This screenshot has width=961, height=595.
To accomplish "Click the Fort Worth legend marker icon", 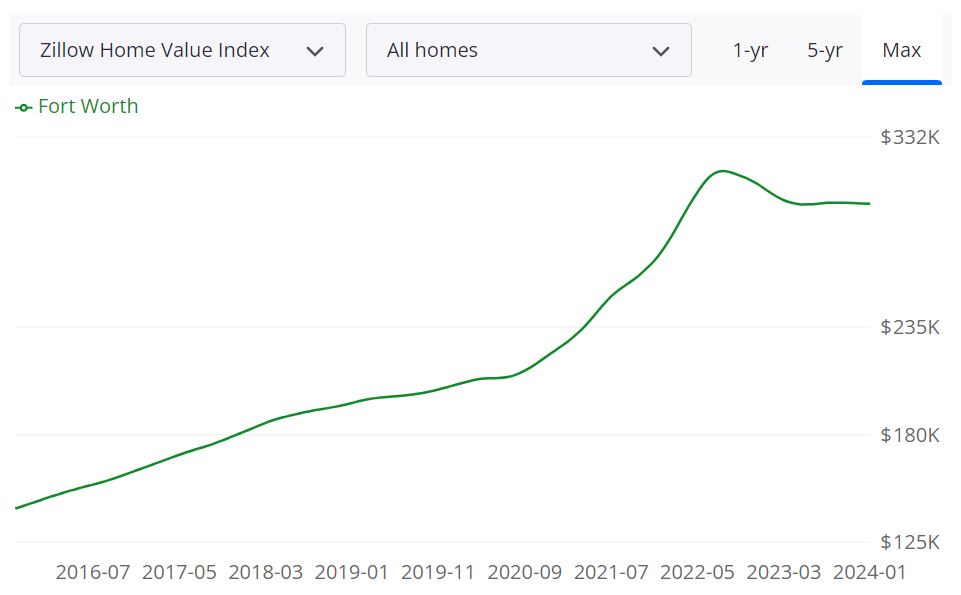I will (23, 108).
